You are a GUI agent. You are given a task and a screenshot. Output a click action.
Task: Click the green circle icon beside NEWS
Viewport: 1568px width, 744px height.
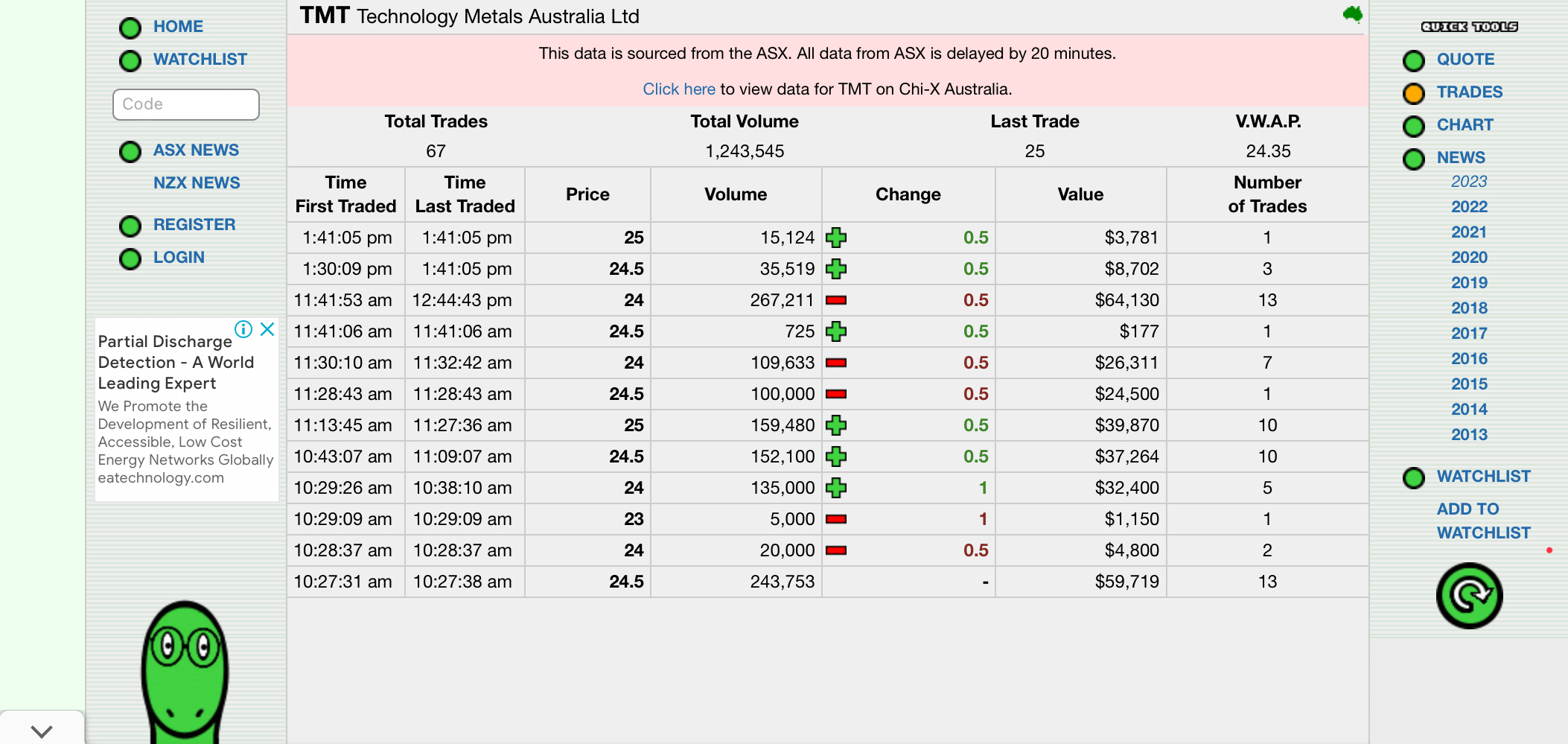pyautogui.click(x=1413, y=159)
